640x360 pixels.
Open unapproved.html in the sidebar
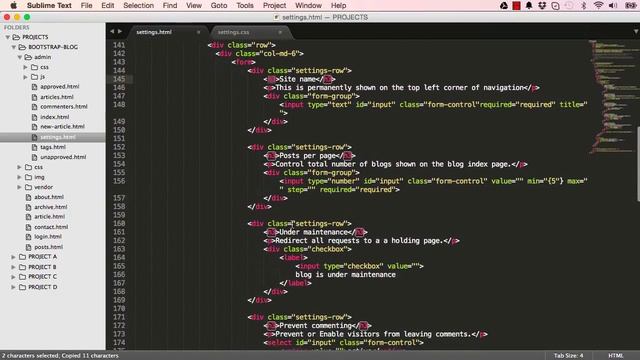(63, 157)
